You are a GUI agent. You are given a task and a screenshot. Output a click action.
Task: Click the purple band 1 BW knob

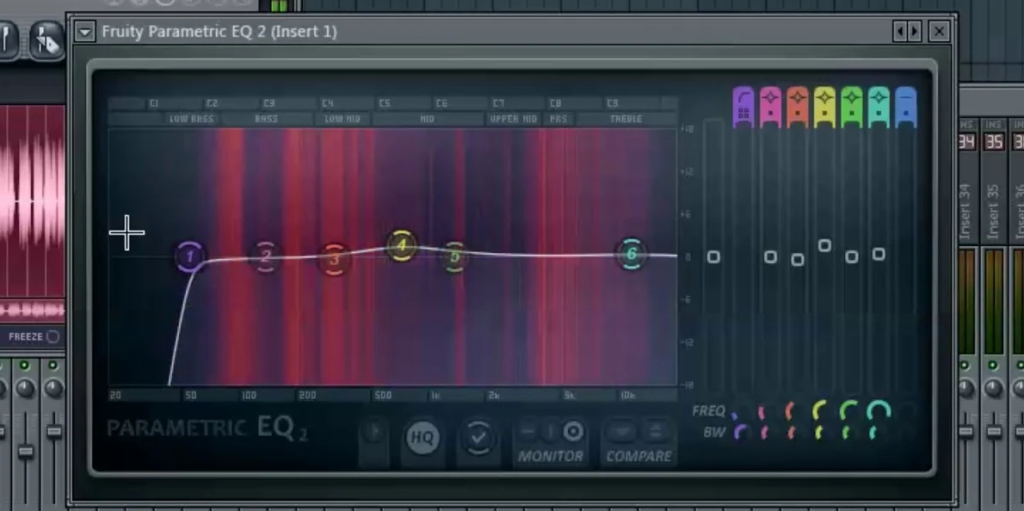pyautogui.click(x=741, y=432)
